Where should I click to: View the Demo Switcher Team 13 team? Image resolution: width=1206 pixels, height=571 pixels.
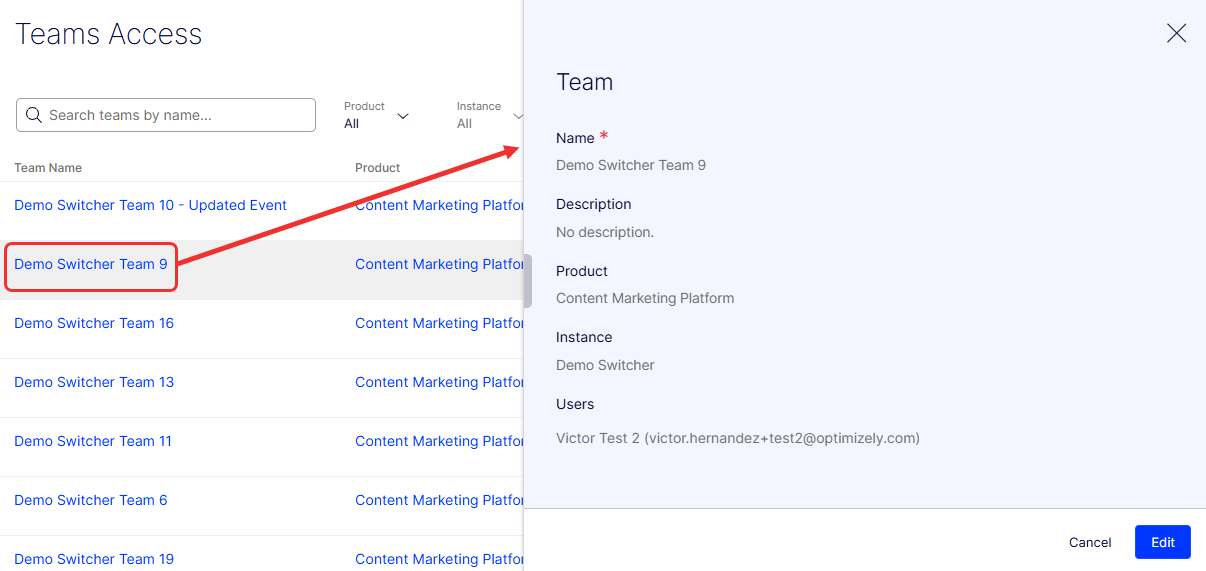(94, 382)
